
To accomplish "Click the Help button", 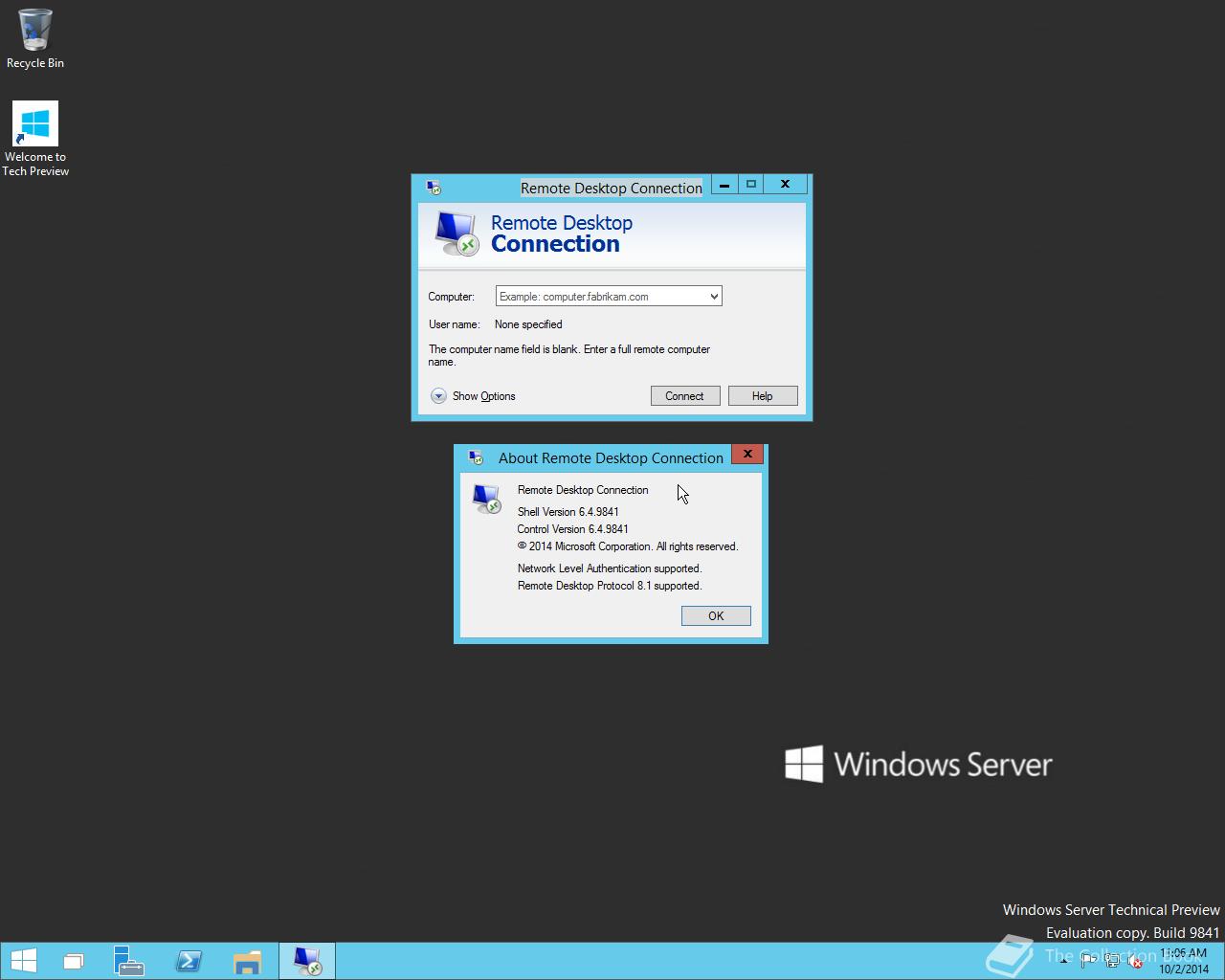I will (x=763, y=396).
